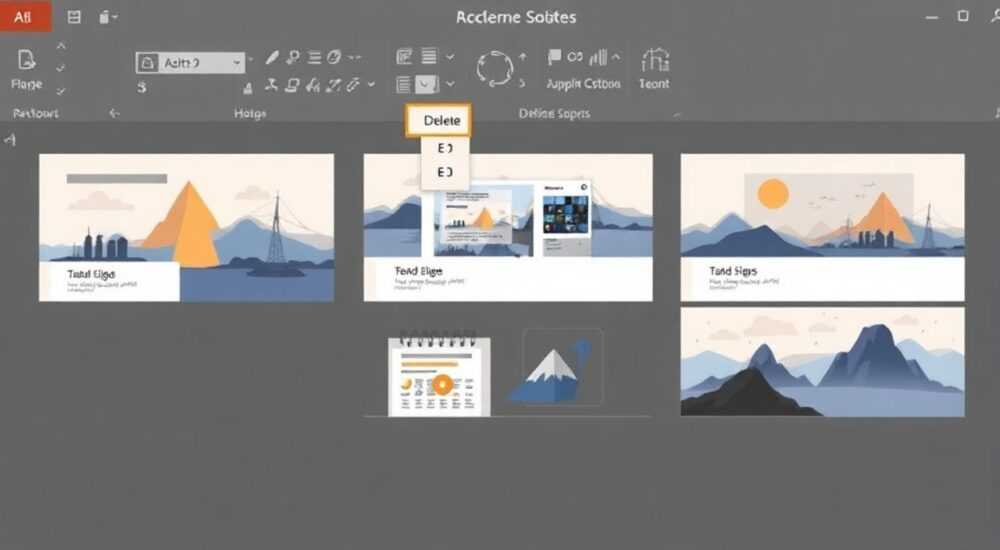Select the E) entry directly under Delete
This screenshot has height=550, width=1000.
point(445,148)
